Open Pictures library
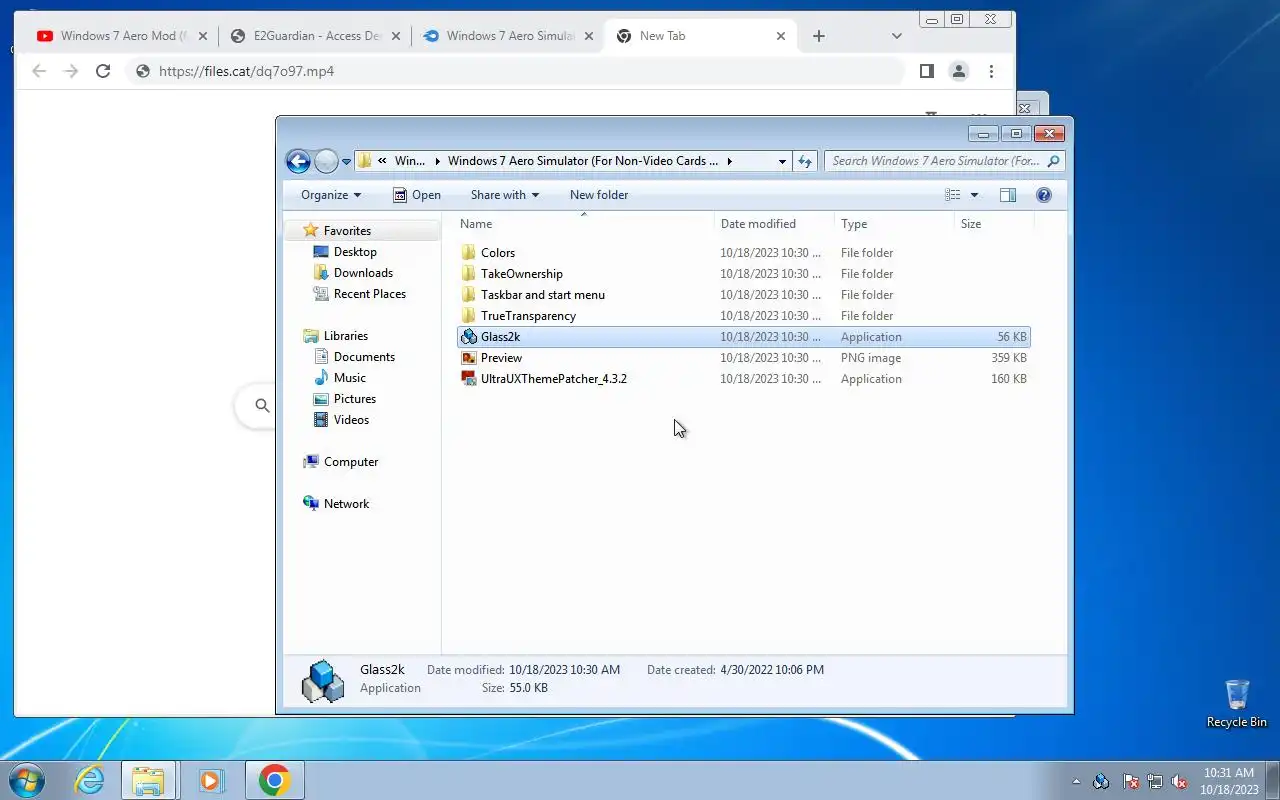The image size is (1280, 800). click(x=355, y=399)
